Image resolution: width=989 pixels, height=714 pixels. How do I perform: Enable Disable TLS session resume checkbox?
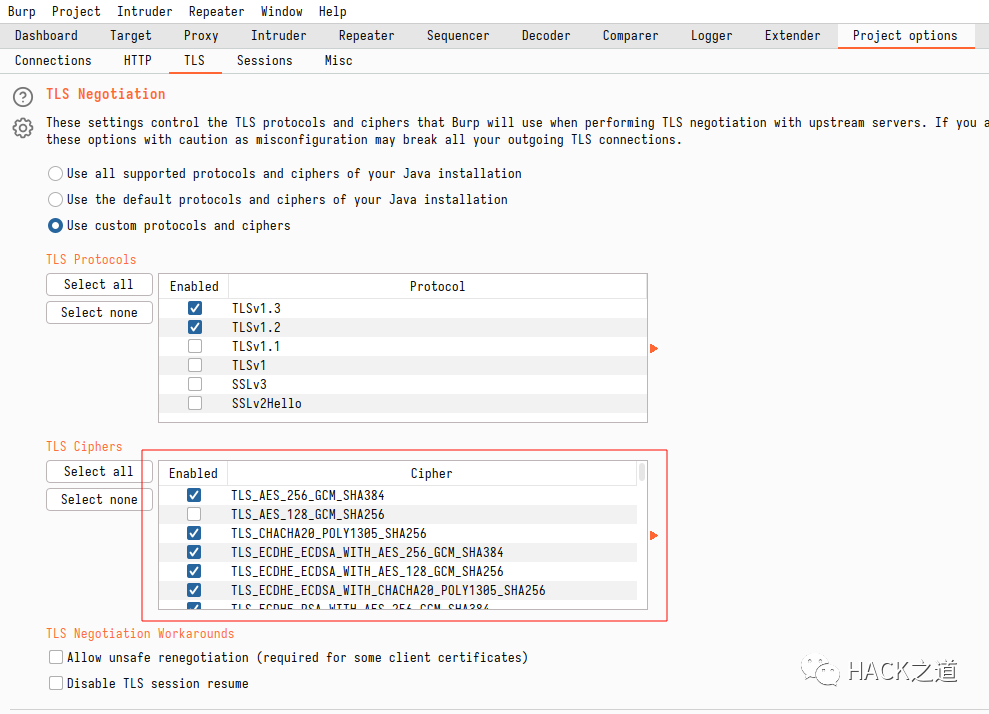[56, 683]
